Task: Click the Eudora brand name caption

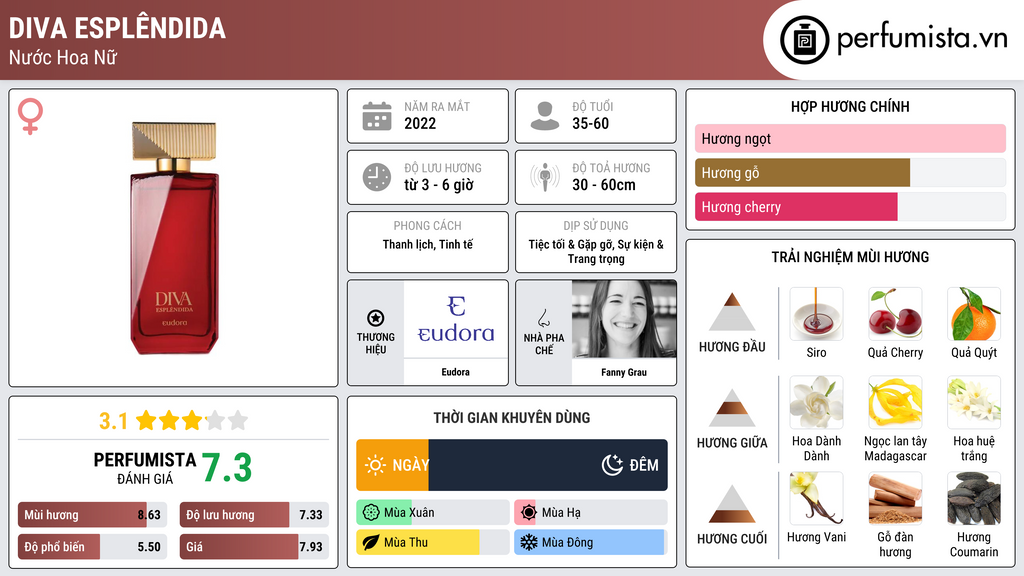Action: [x=455, y=372]
